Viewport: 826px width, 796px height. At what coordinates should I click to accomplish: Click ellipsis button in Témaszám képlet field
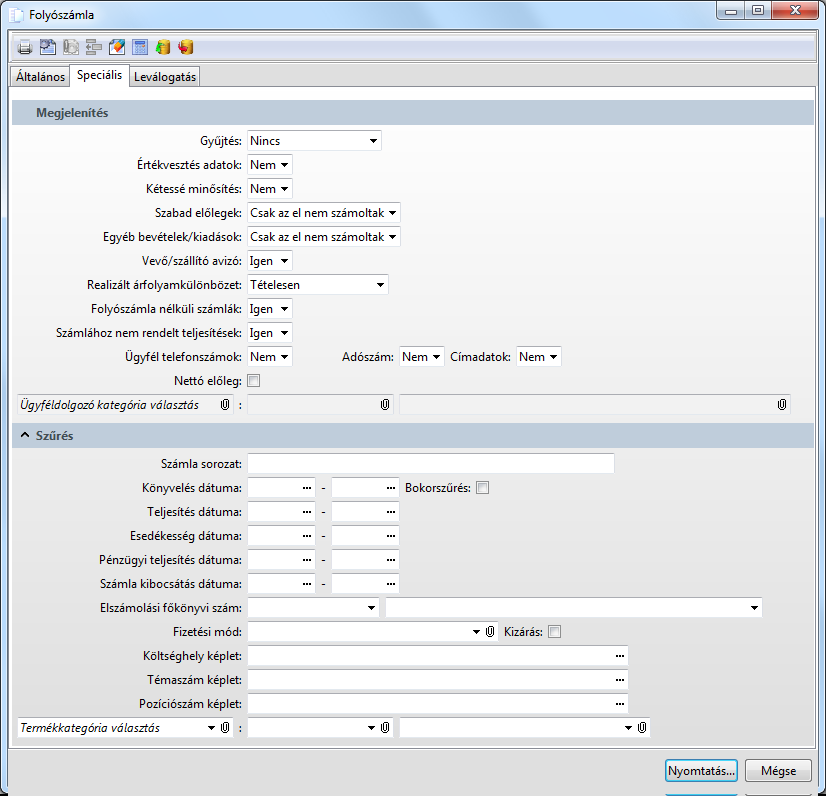[x=620, y=680]
